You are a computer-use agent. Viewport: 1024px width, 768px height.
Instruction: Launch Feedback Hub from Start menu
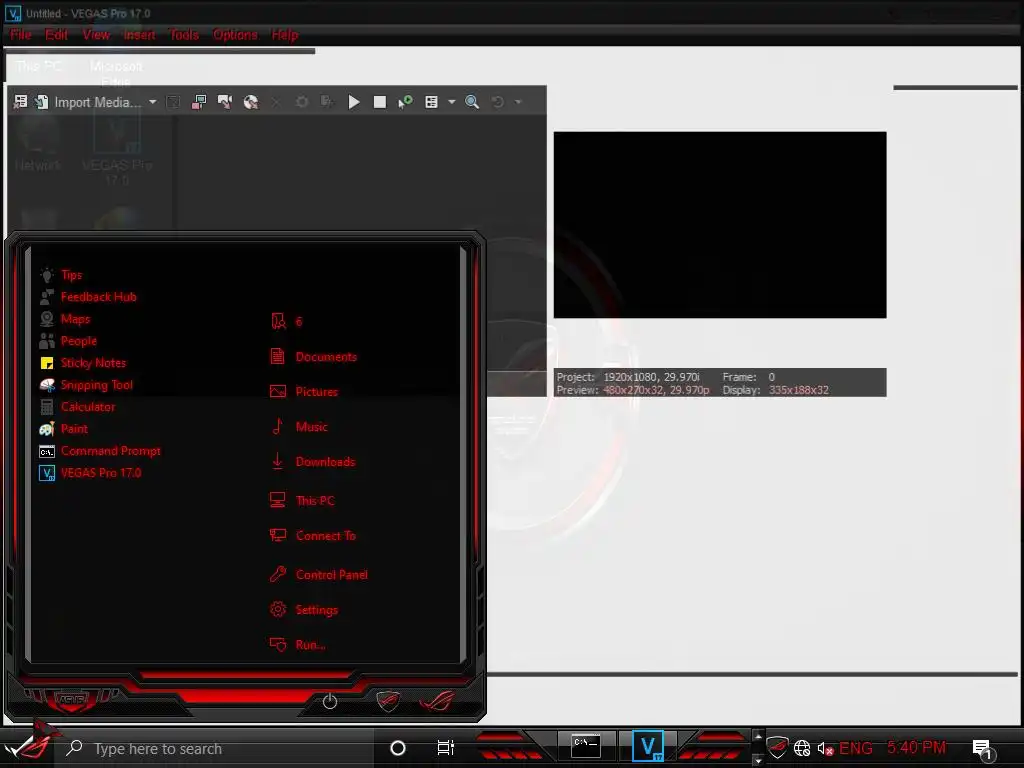(88, 297)
